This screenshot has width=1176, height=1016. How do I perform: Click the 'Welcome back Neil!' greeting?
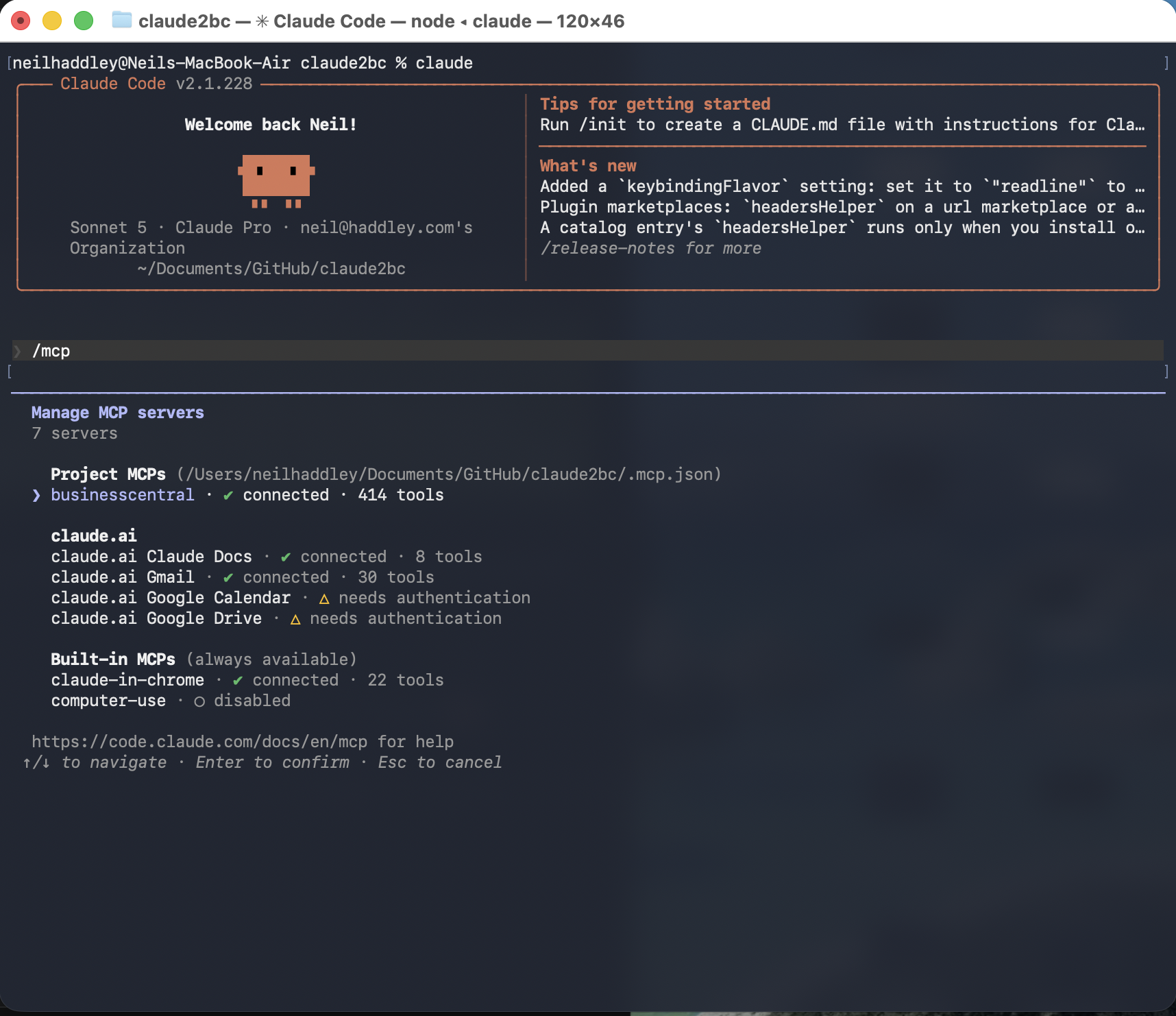click(x=271, y=125)
